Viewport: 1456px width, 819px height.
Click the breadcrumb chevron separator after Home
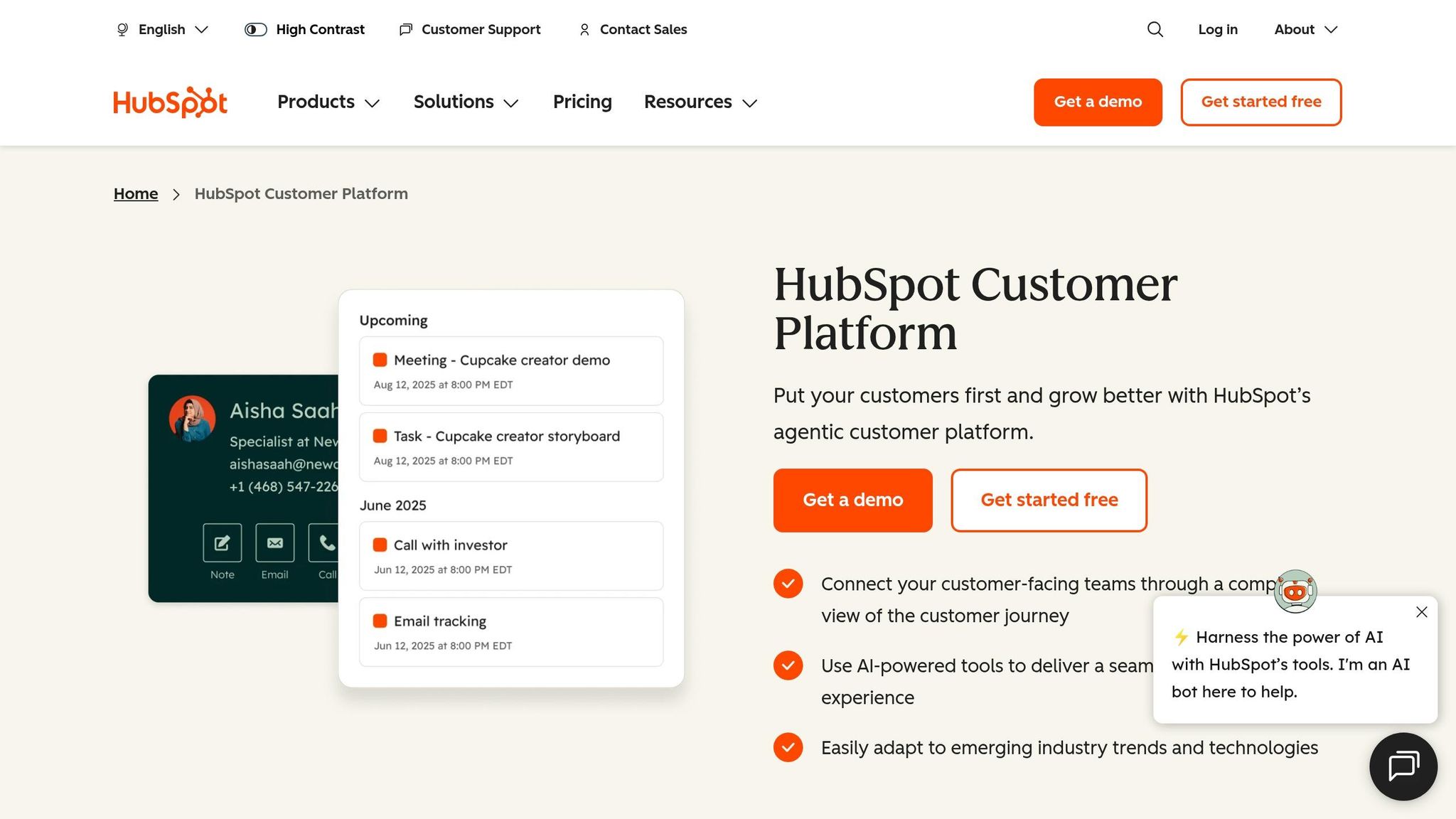tap(176, 194)
